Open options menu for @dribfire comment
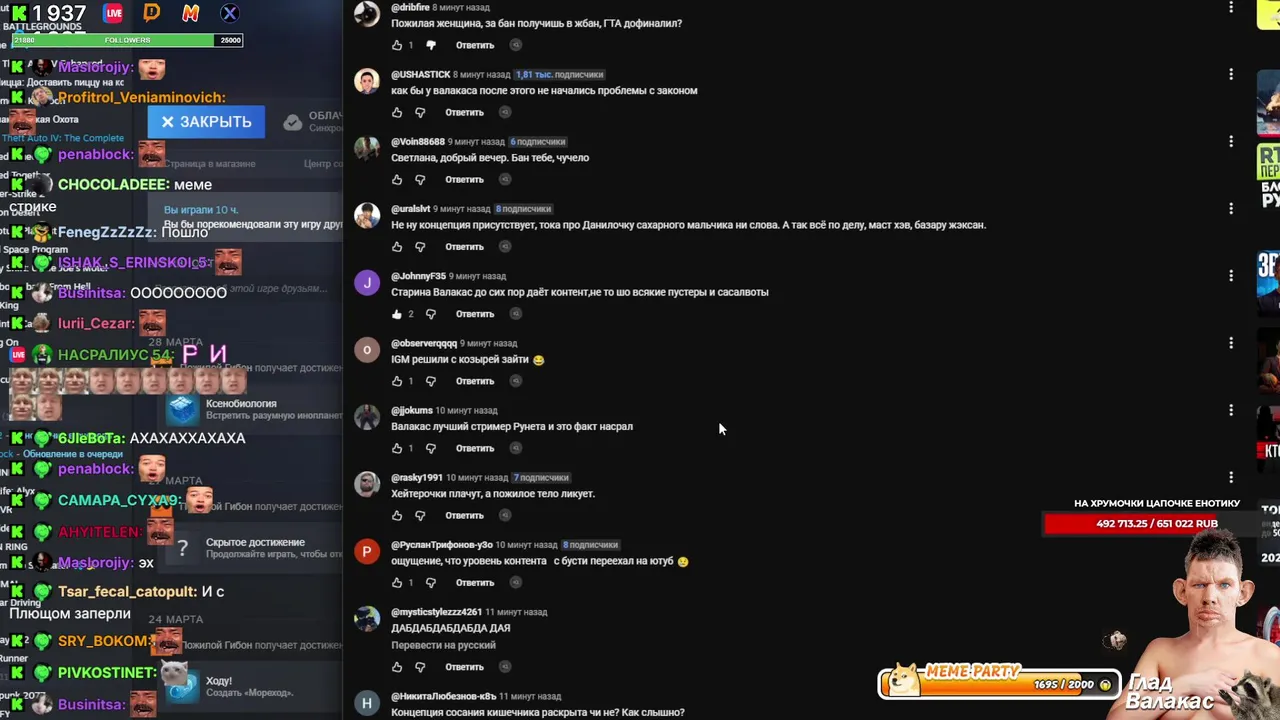This screenshot has width=1280, height=720. point(1231,7)
